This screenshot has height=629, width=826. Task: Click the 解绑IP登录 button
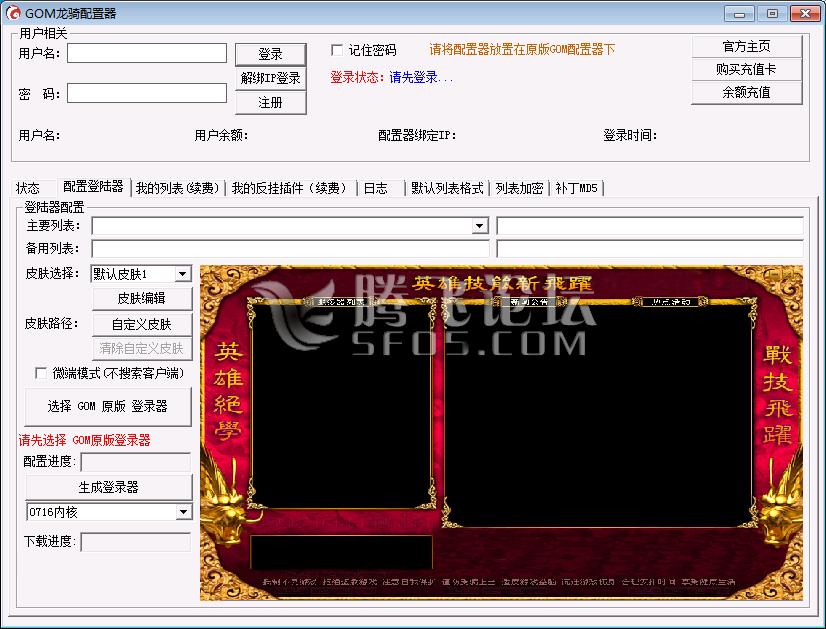pyautogui.click(x=270, y=78)
